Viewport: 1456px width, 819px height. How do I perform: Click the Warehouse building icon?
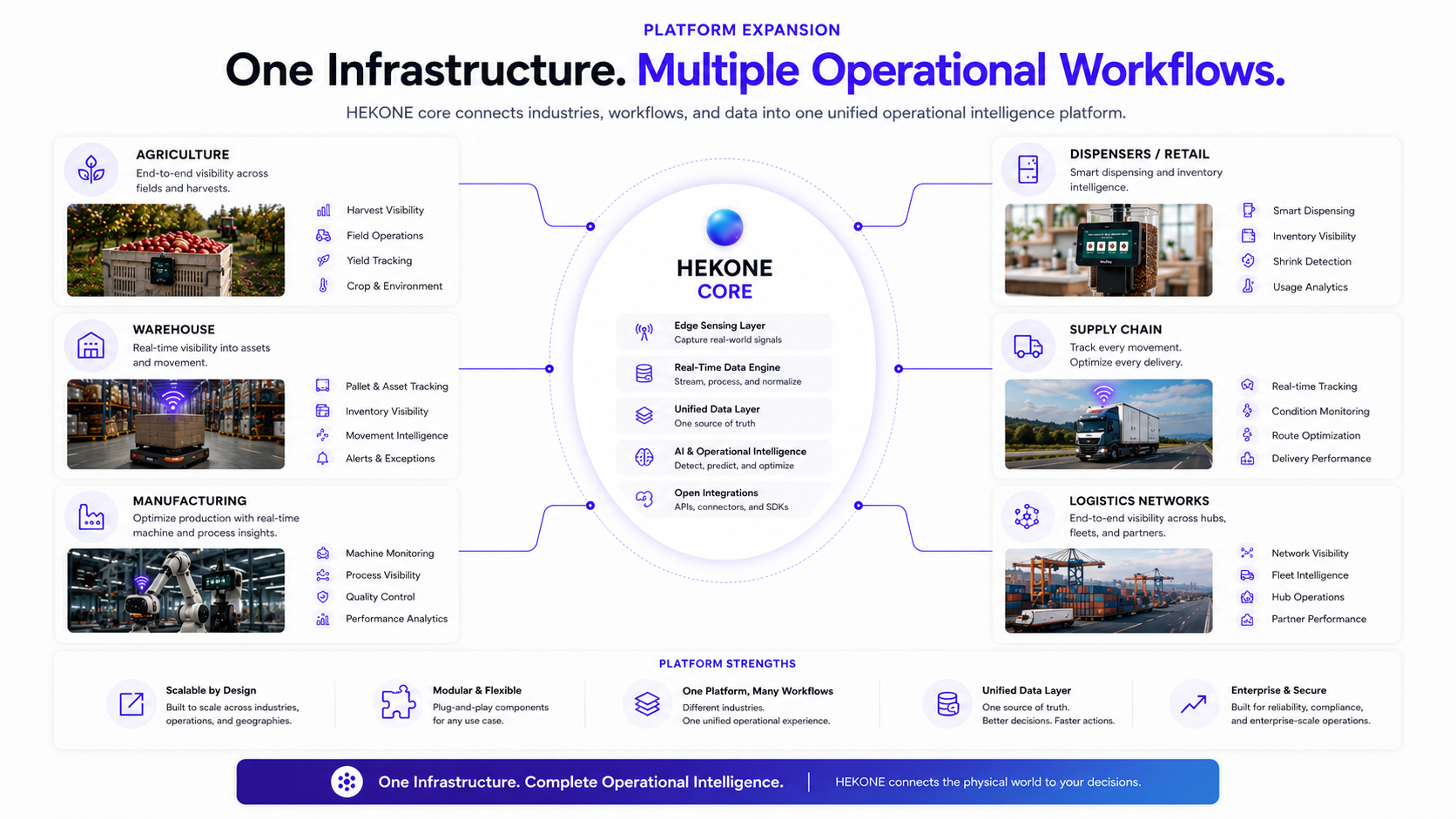pyautogui.click(x=91, y=346)
